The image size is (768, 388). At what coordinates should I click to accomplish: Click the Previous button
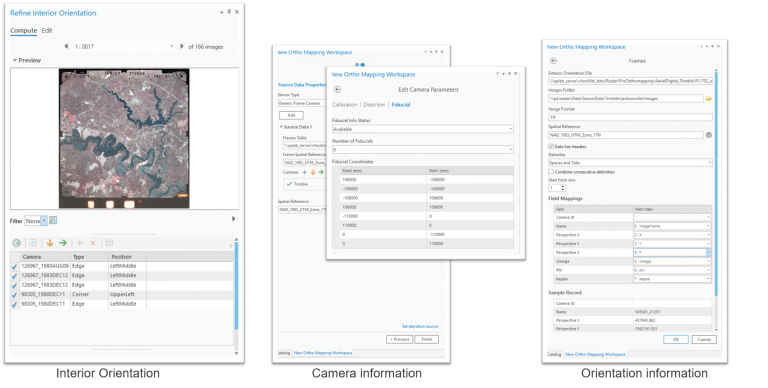(x=399, y=339)
